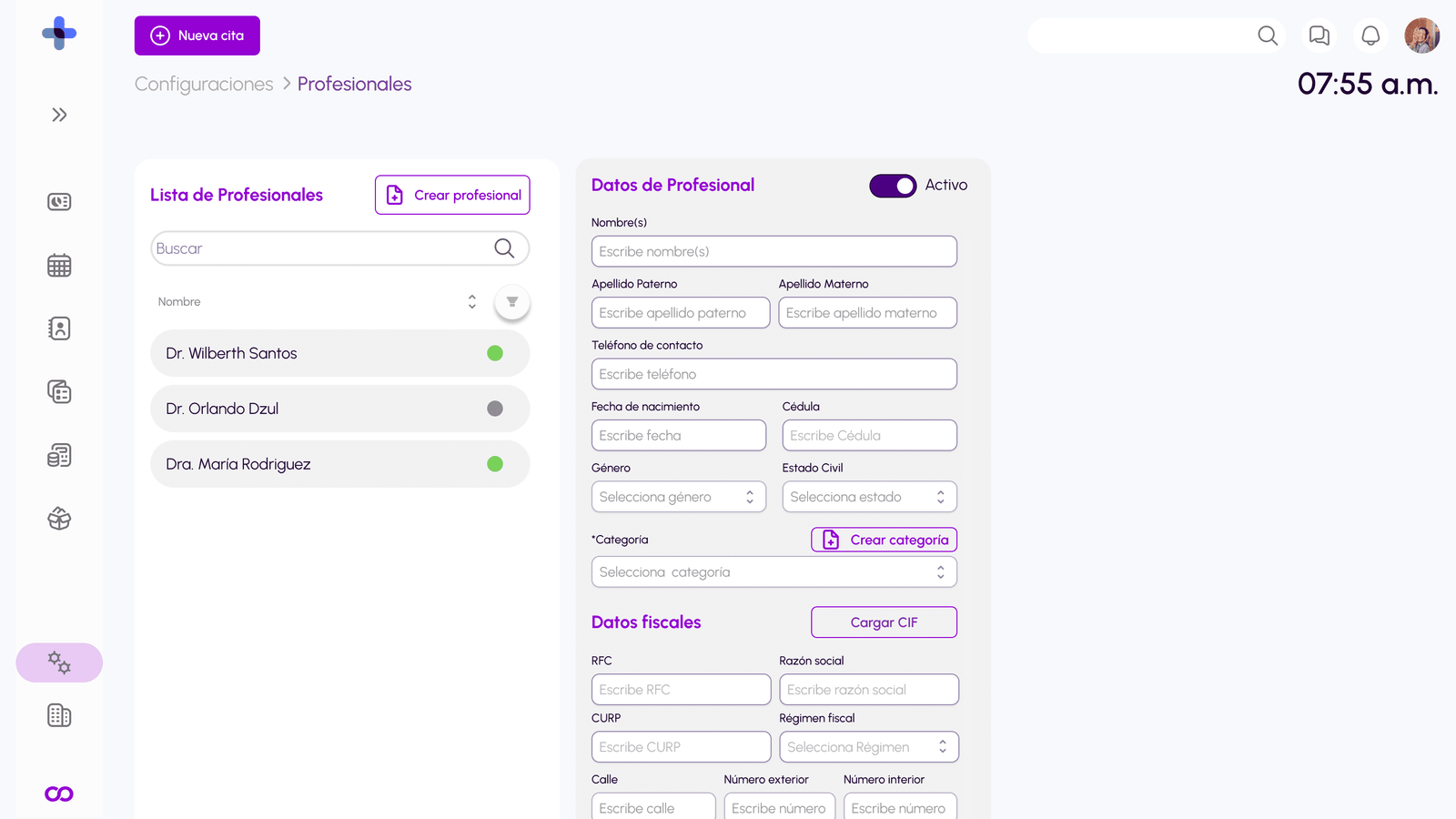The image size is (1456, 819).
Task: Go to Configuraciones via the breadcrumb
Action: [x=203, y=84]
